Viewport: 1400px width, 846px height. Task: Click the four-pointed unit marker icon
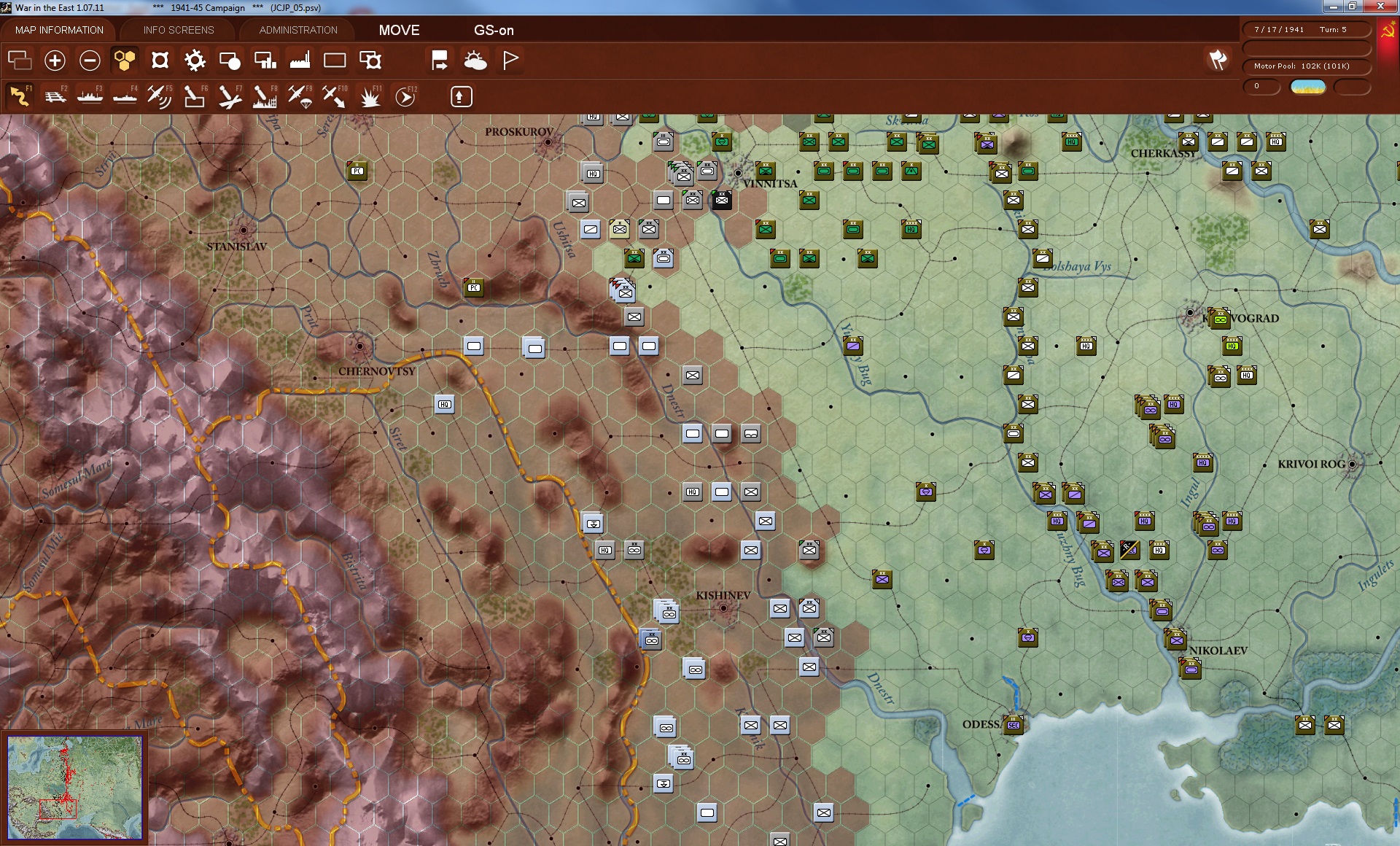(160, 61)
